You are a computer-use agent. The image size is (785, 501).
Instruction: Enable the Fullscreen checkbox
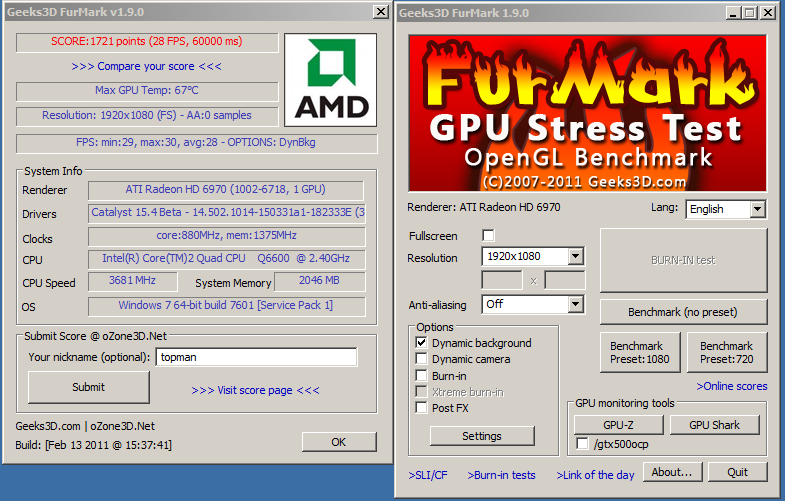tap(488, 235)
